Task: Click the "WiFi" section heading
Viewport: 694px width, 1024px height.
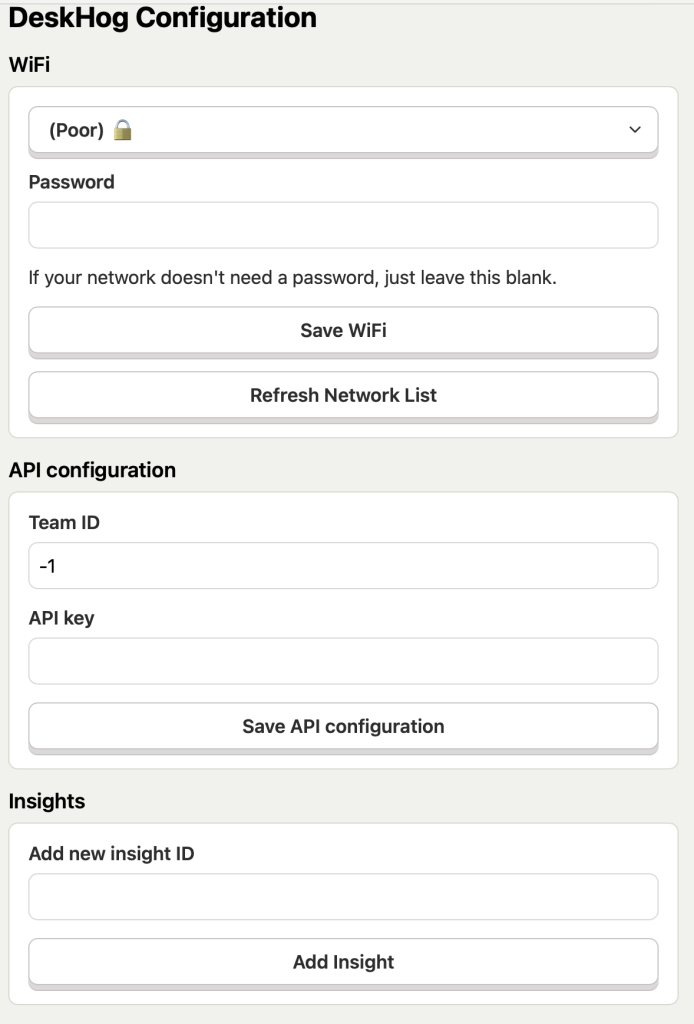Action: (30, 65)
